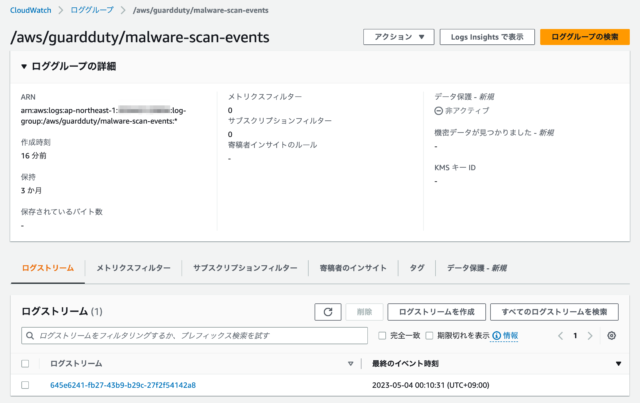640x403 pixels.
Task: Open the アクション dropdown
Action: (x=399, y=37)
